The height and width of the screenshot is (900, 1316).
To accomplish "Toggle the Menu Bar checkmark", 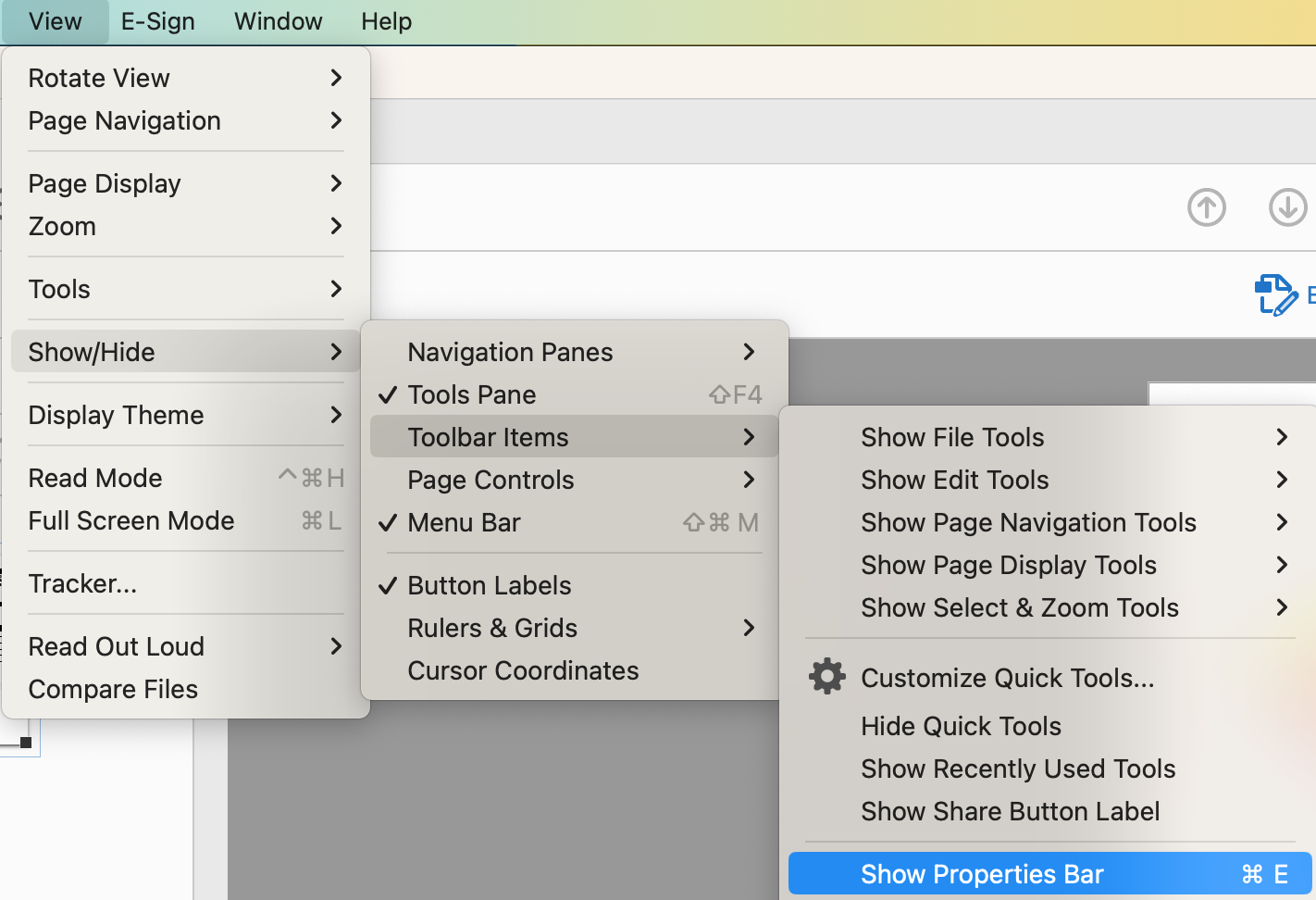I will [464, 522].
